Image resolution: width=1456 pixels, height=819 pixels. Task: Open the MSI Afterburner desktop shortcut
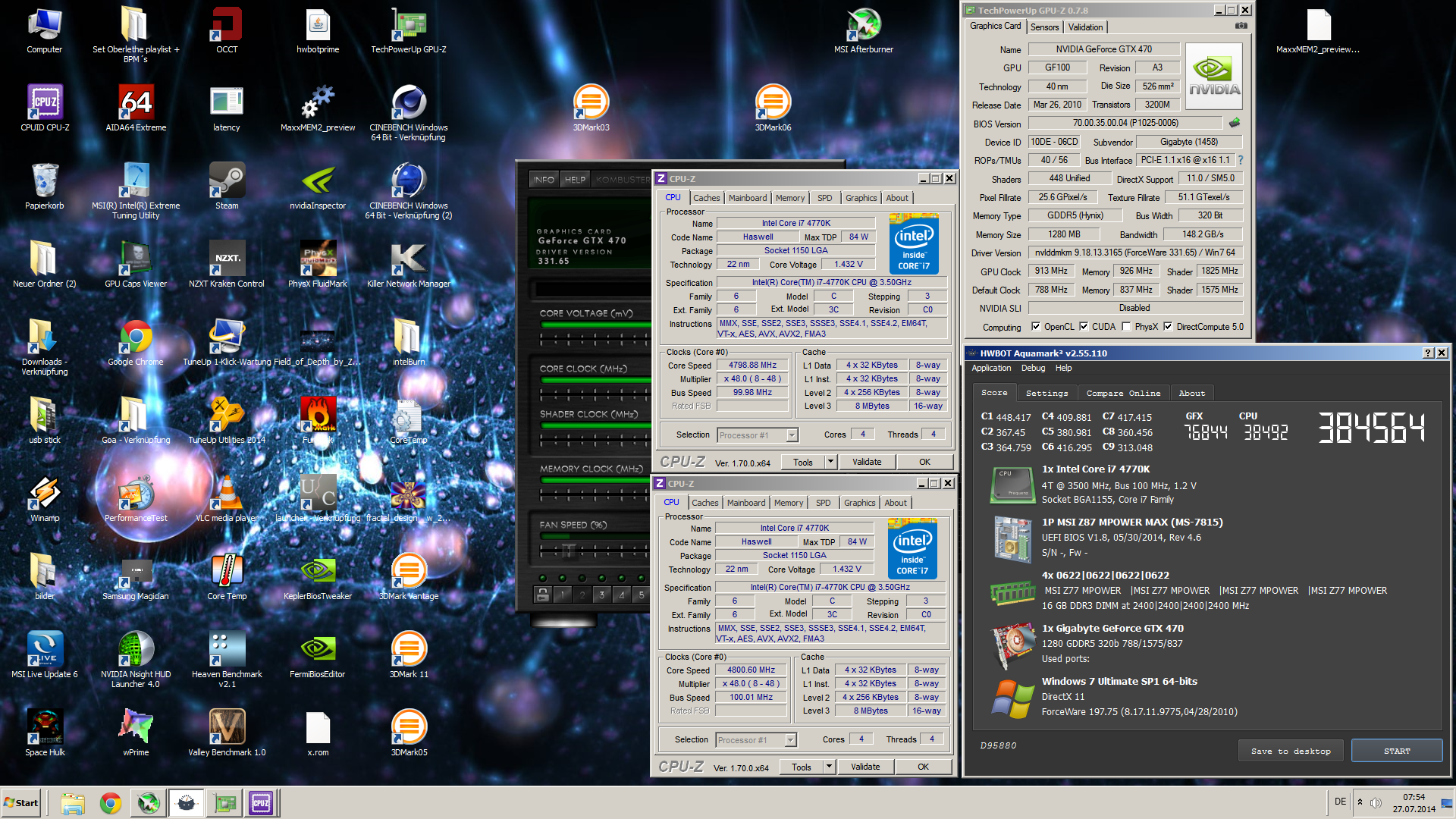(x=864, y=31)
